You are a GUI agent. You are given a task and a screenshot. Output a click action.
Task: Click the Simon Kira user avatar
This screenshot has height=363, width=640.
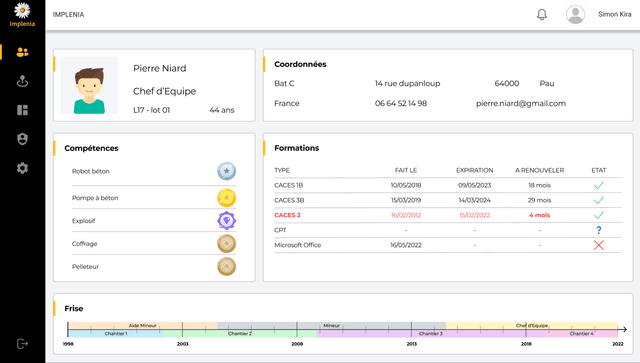[575, 15]
